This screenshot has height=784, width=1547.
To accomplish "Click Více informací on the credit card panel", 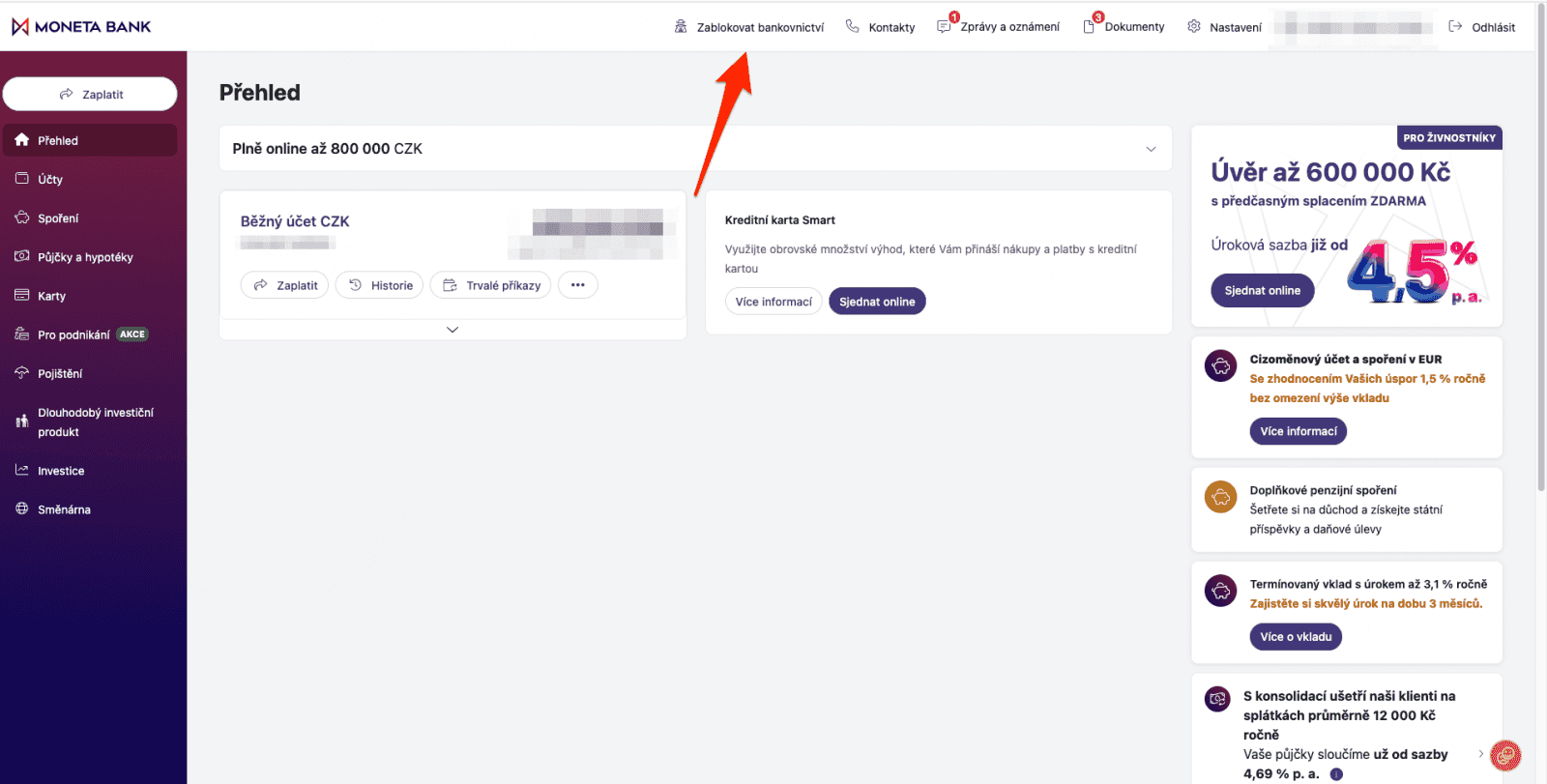I will 773,302.
